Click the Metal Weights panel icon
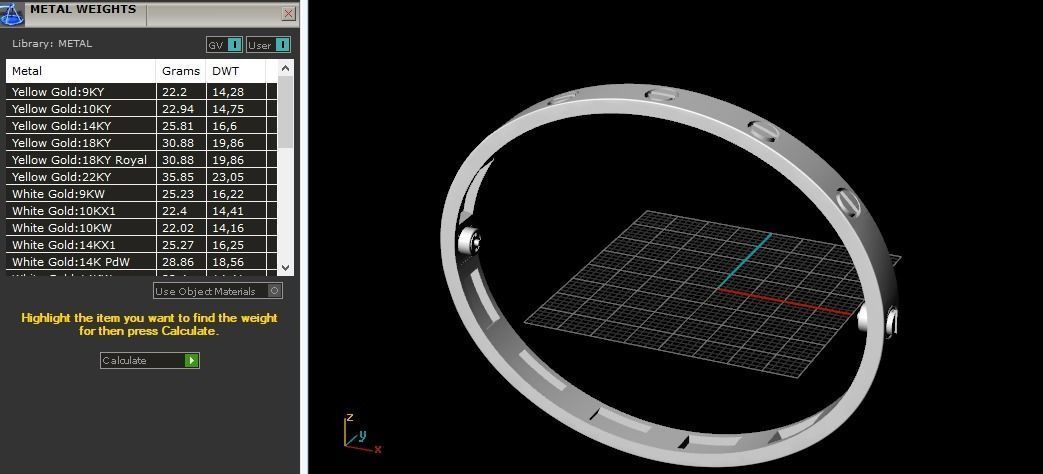Image resolution: width=1043 pixels, height=474 pixels. coord(12,13)
